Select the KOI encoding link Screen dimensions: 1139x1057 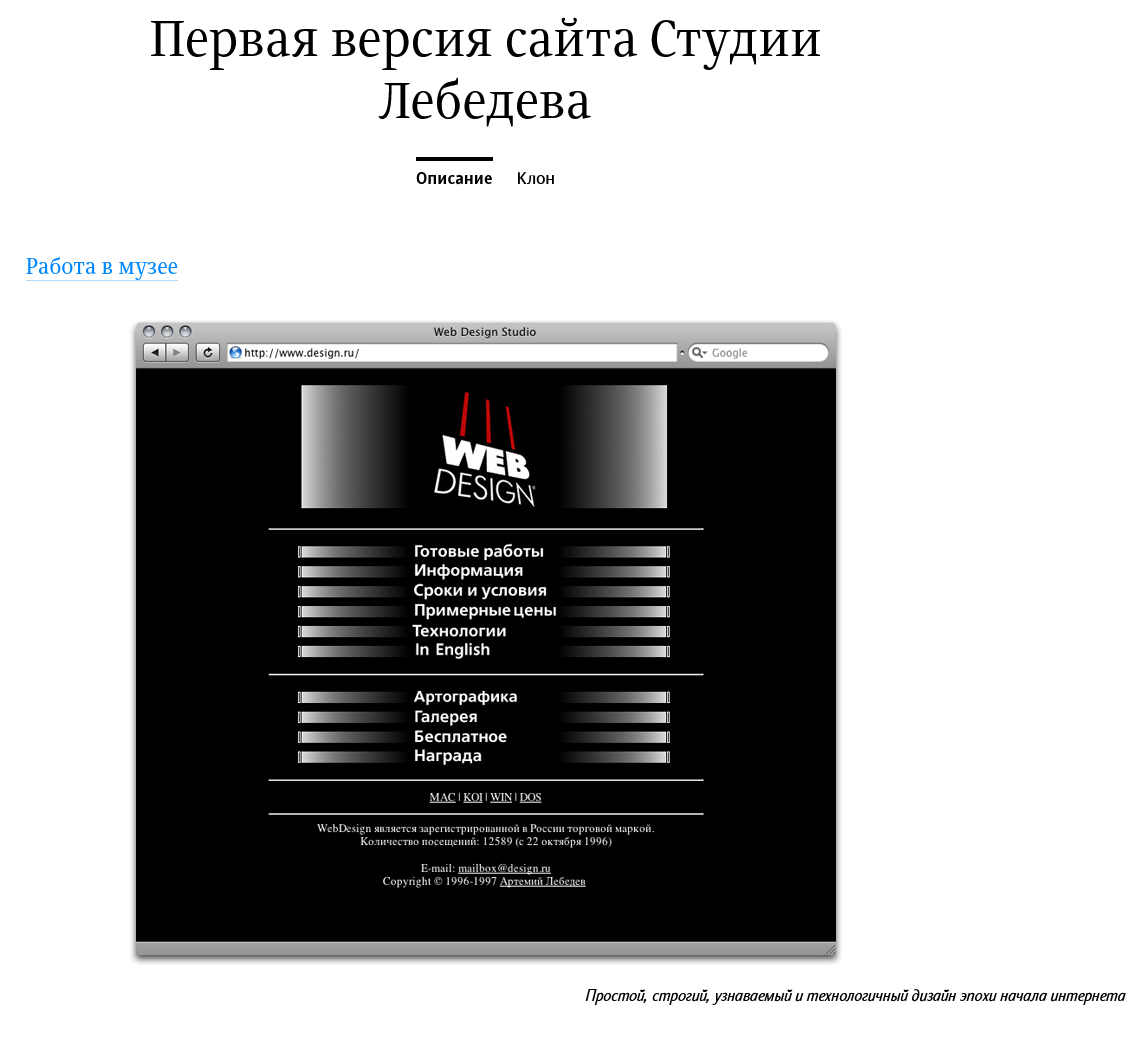tap(473, 798)
